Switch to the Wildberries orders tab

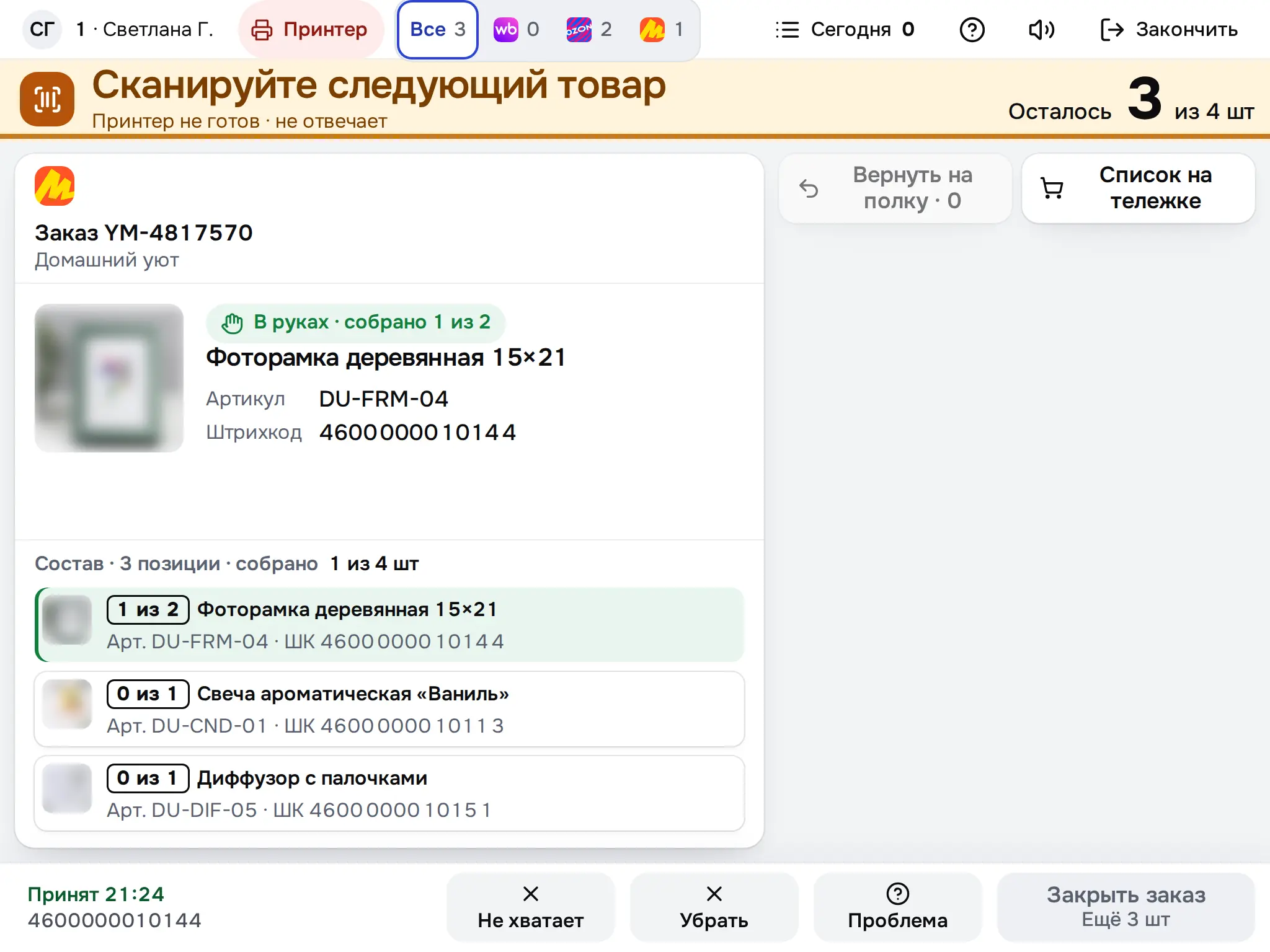[517, 29]
